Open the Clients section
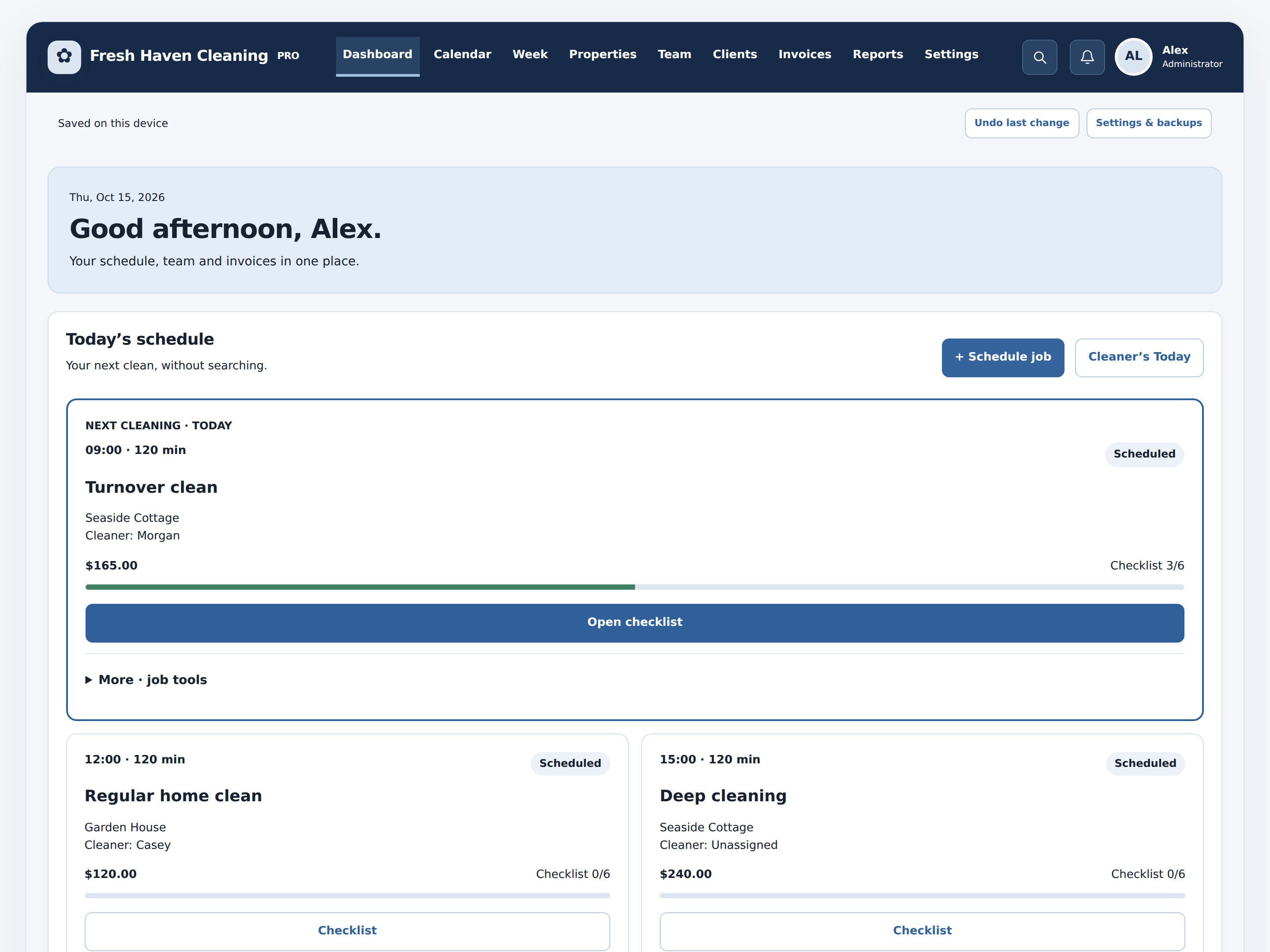The image size is (1270, 952). (x=735, y=55)
